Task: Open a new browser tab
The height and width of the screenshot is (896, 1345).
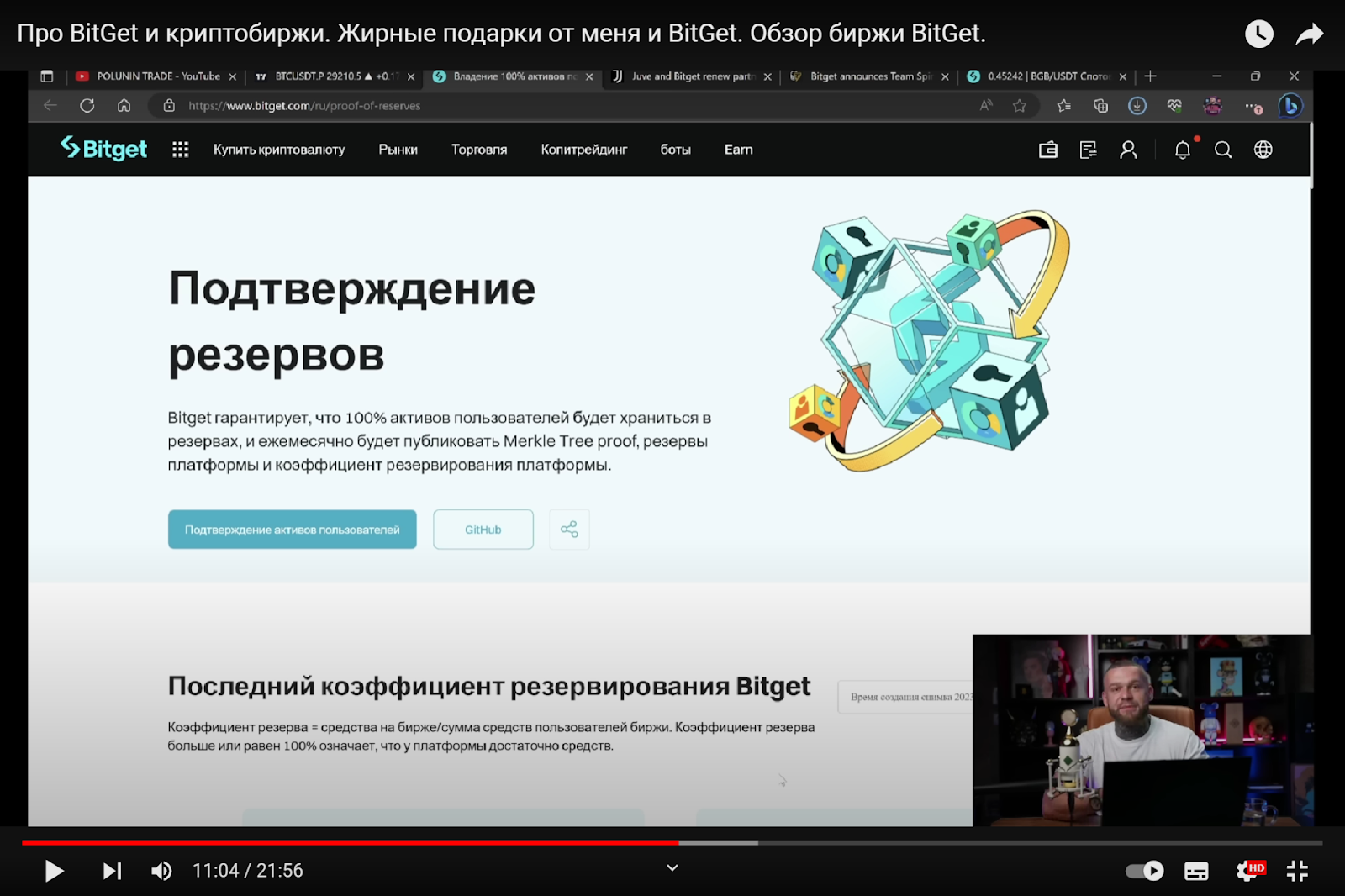Action: (1151, 76)
